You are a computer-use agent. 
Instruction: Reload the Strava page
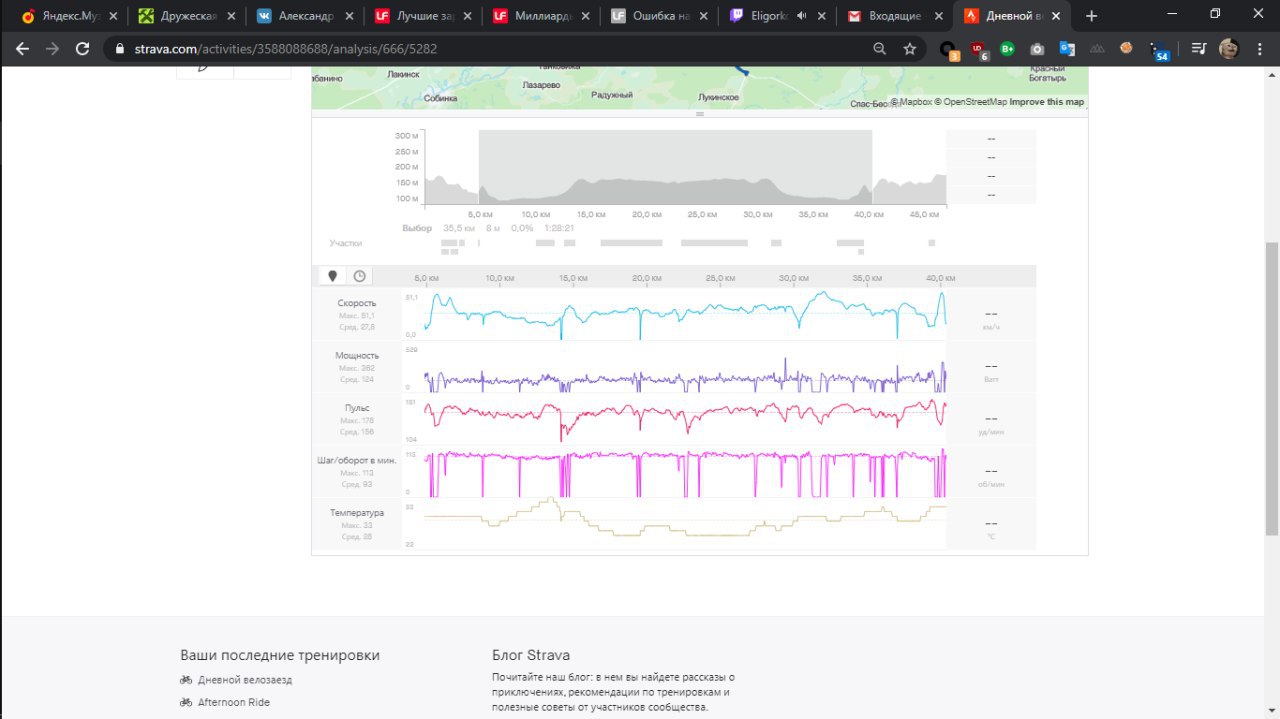[x=82, y=48]
